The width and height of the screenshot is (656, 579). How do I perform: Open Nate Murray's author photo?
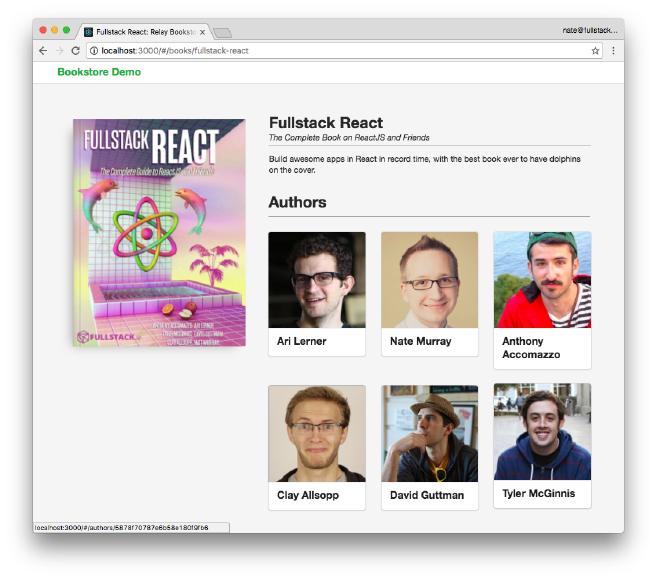point(430,280)
